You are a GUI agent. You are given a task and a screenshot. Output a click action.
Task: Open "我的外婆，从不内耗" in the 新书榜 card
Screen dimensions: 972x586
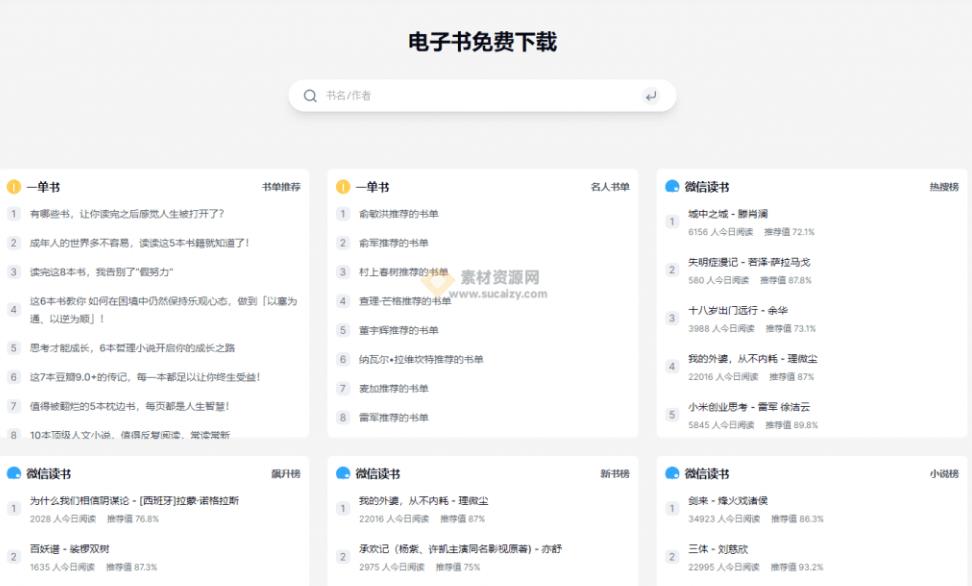point(423,501)
